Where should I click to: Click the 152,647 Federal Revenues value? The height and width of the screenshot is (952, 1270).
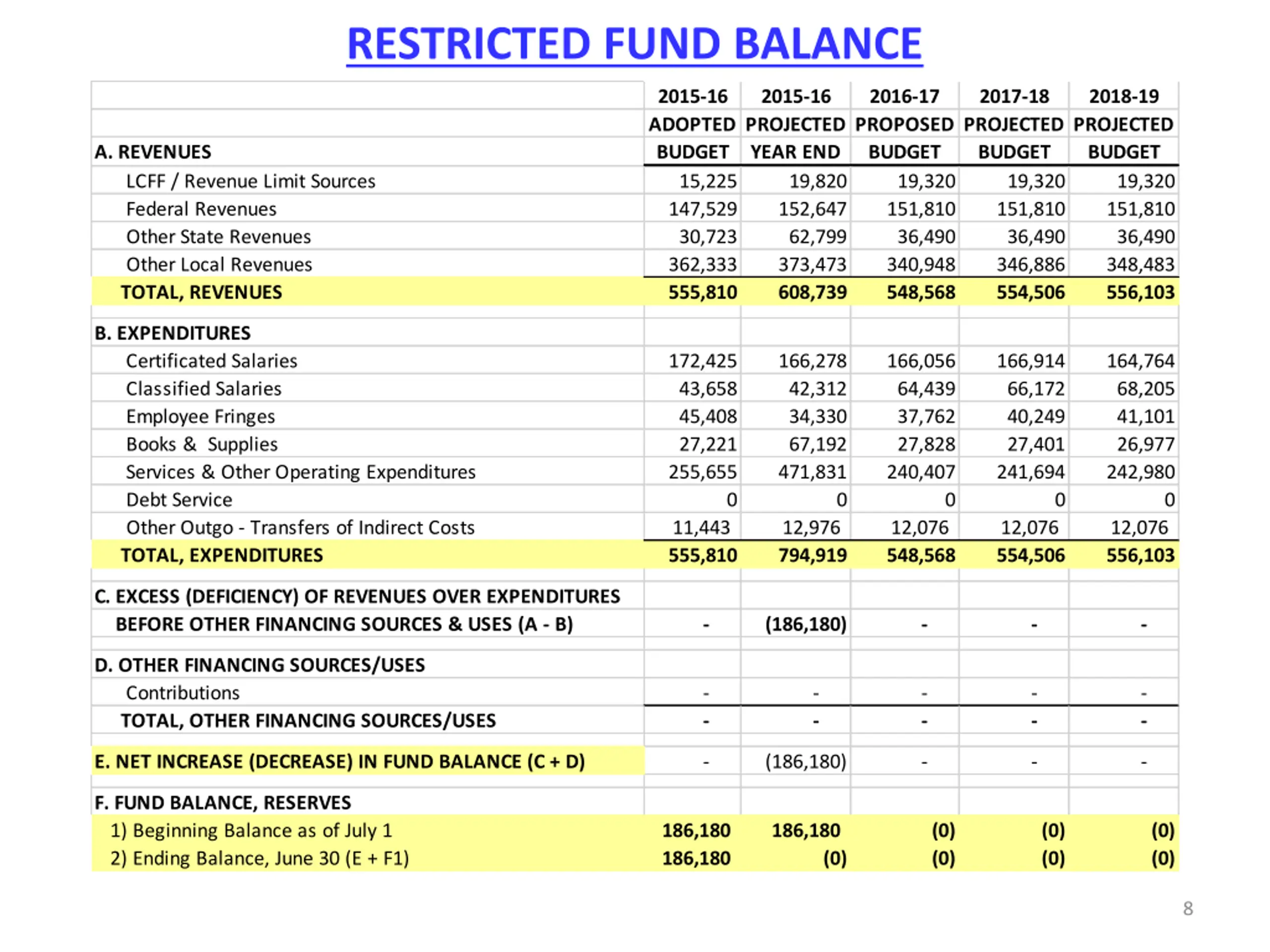click(x=813, y=209)
